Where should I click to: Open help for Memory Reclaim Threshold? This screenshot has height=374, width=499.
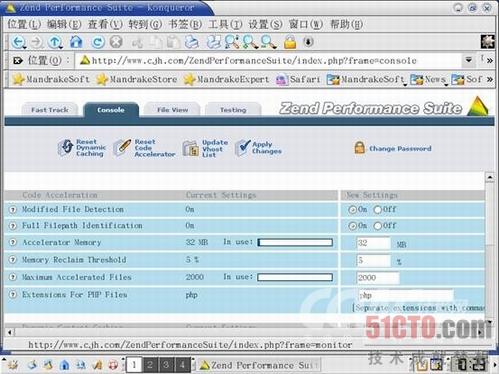[x=13, y=260]
